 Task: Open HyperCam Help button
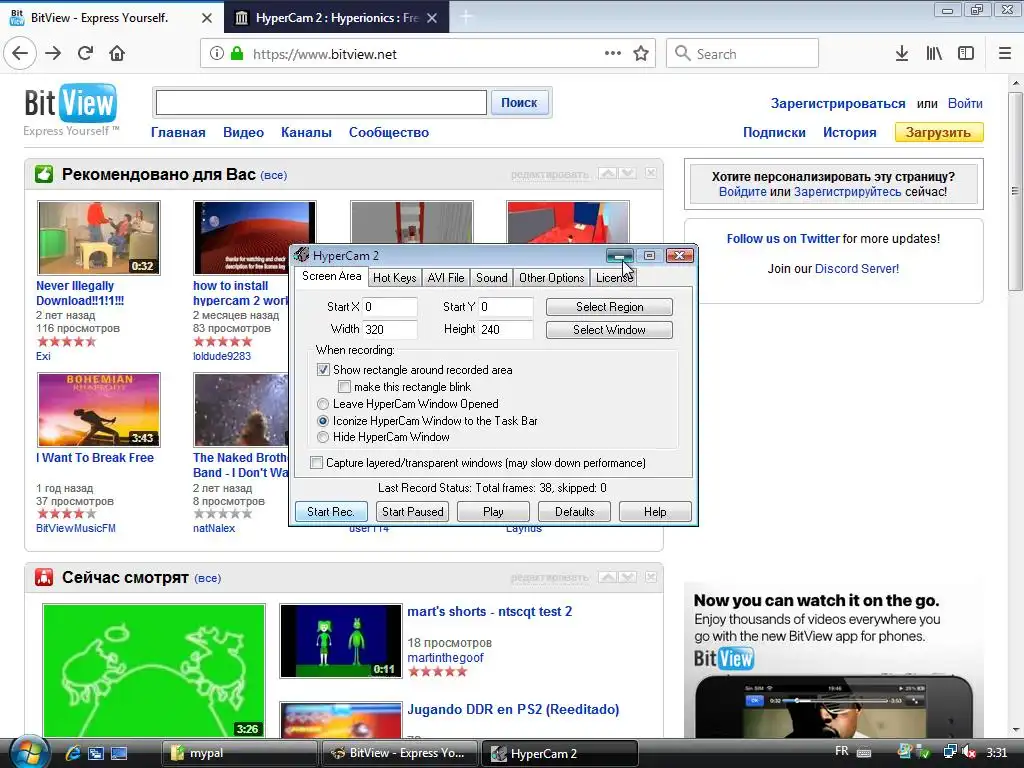click(x=655, y=511)
